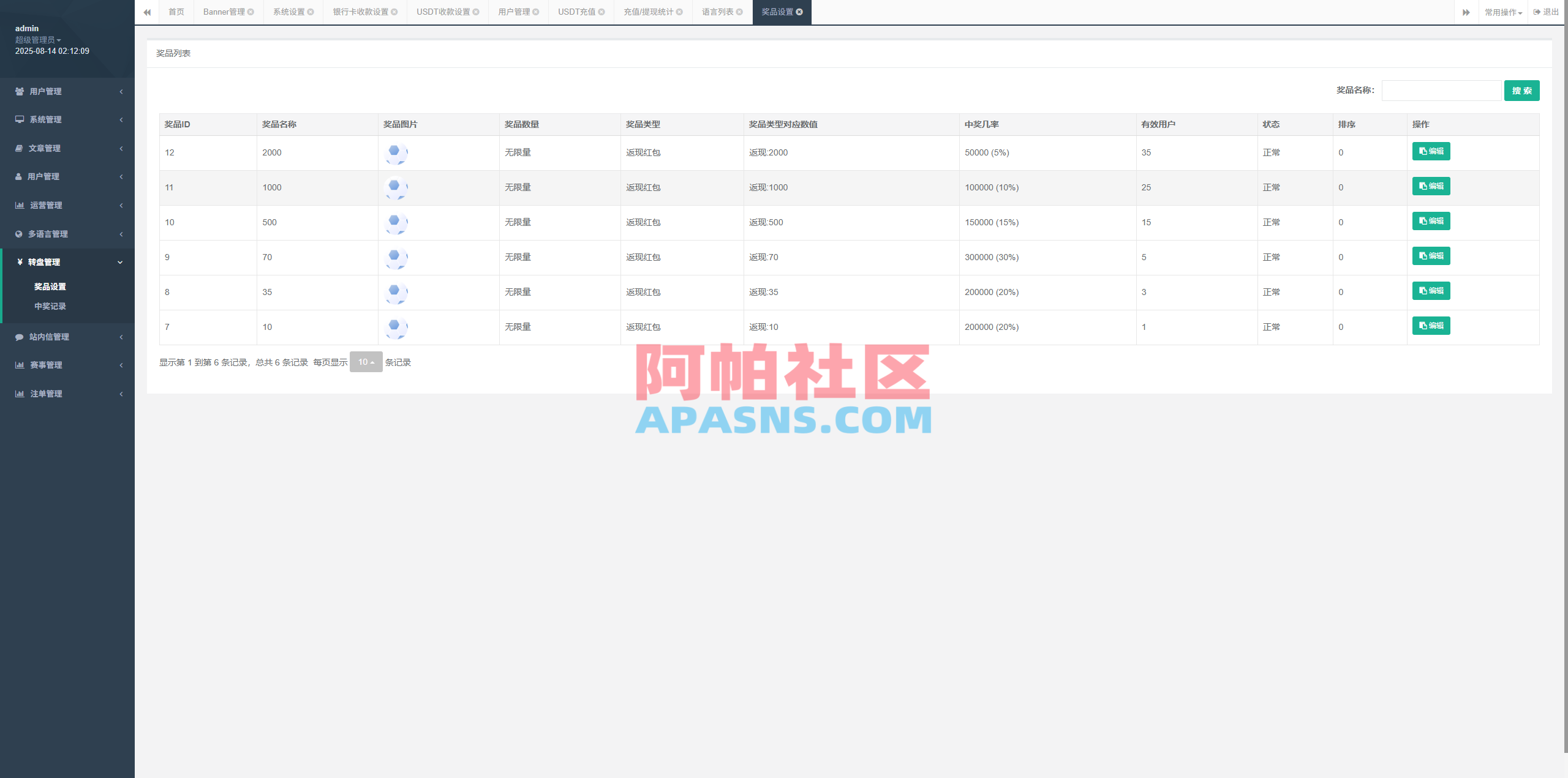Expand hidden tabs with double-right arrows

click(1466, 12)
